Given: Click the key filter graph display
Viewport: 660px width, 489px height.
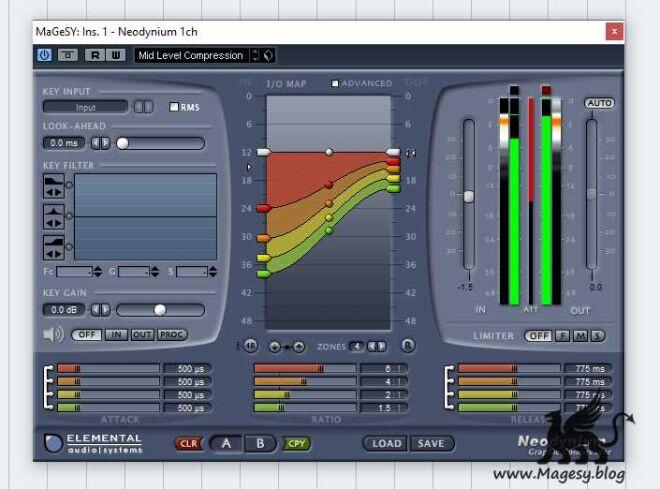Looking at the screenshot, I should coord(146,217).
